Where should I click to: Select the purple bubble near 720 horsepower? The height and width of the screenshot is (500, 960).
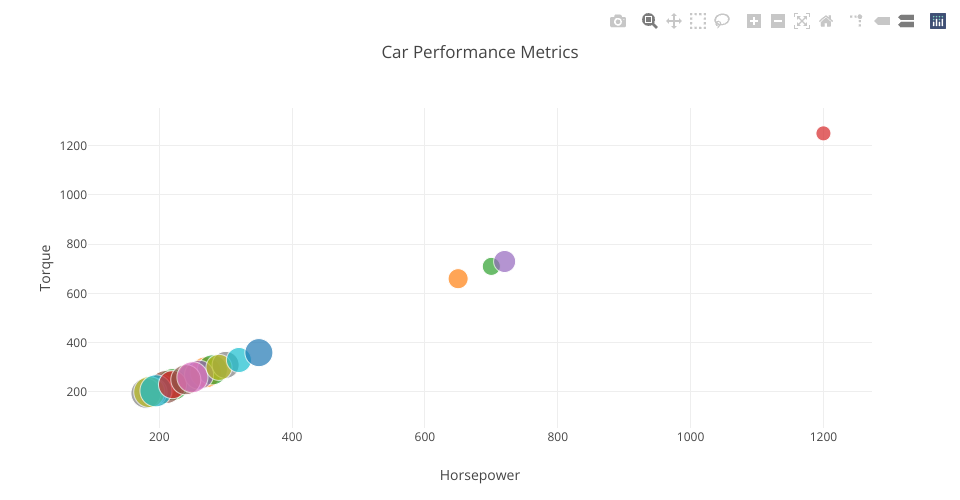coord(505,261)
